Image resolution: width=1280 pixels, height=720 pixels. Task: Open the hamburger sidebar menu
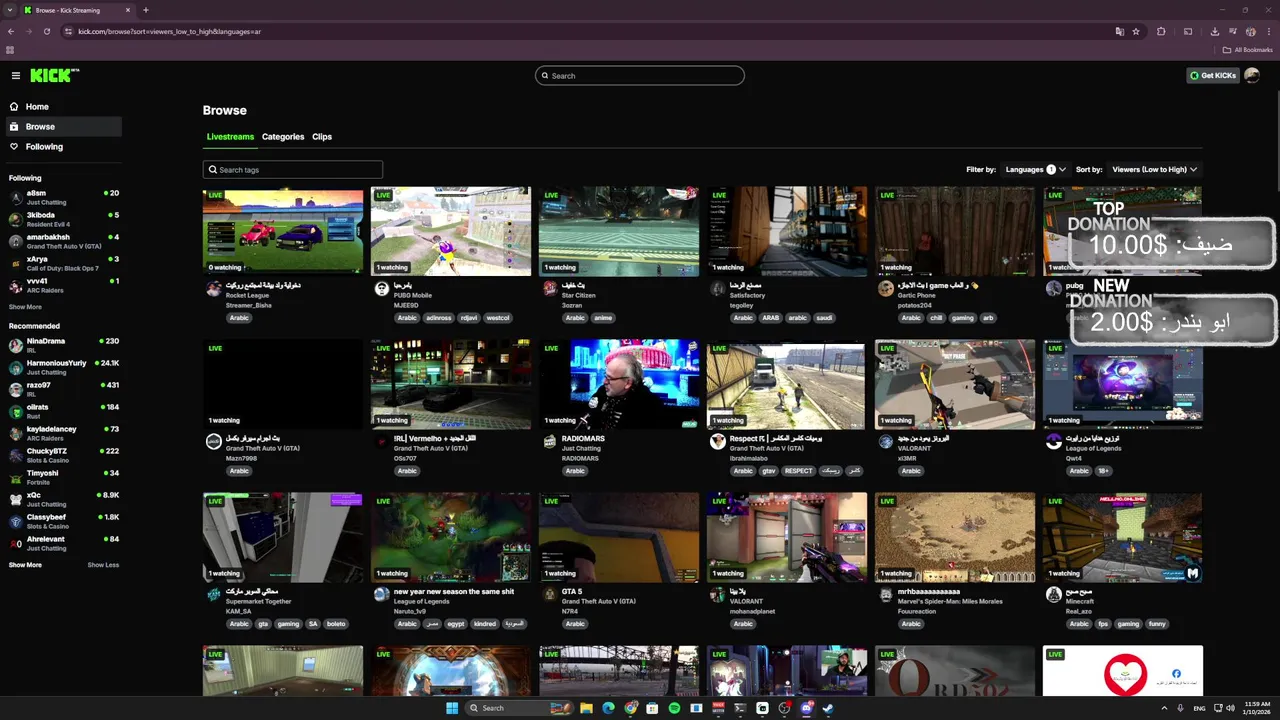(x=15, y=76)
